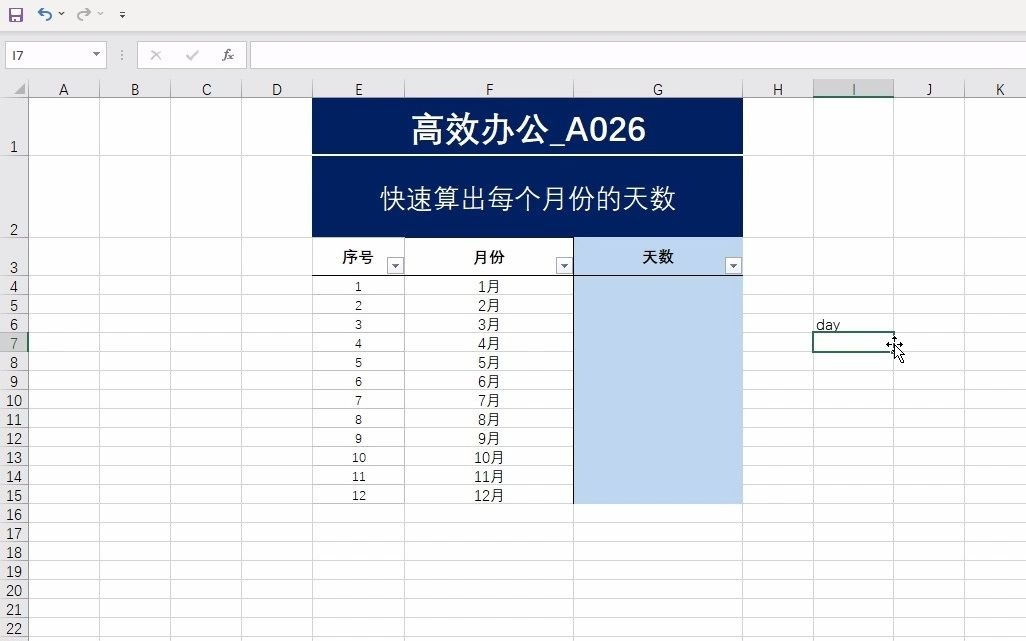This screenshot has height=641, width=1026.
Task: Click the Undo arrow icon
Action: 45,14
